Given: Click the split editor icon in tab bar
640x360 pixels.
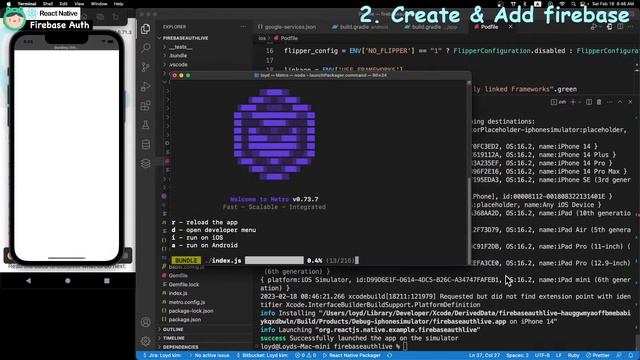Looking at the screenshot, I should coord(620,27).
